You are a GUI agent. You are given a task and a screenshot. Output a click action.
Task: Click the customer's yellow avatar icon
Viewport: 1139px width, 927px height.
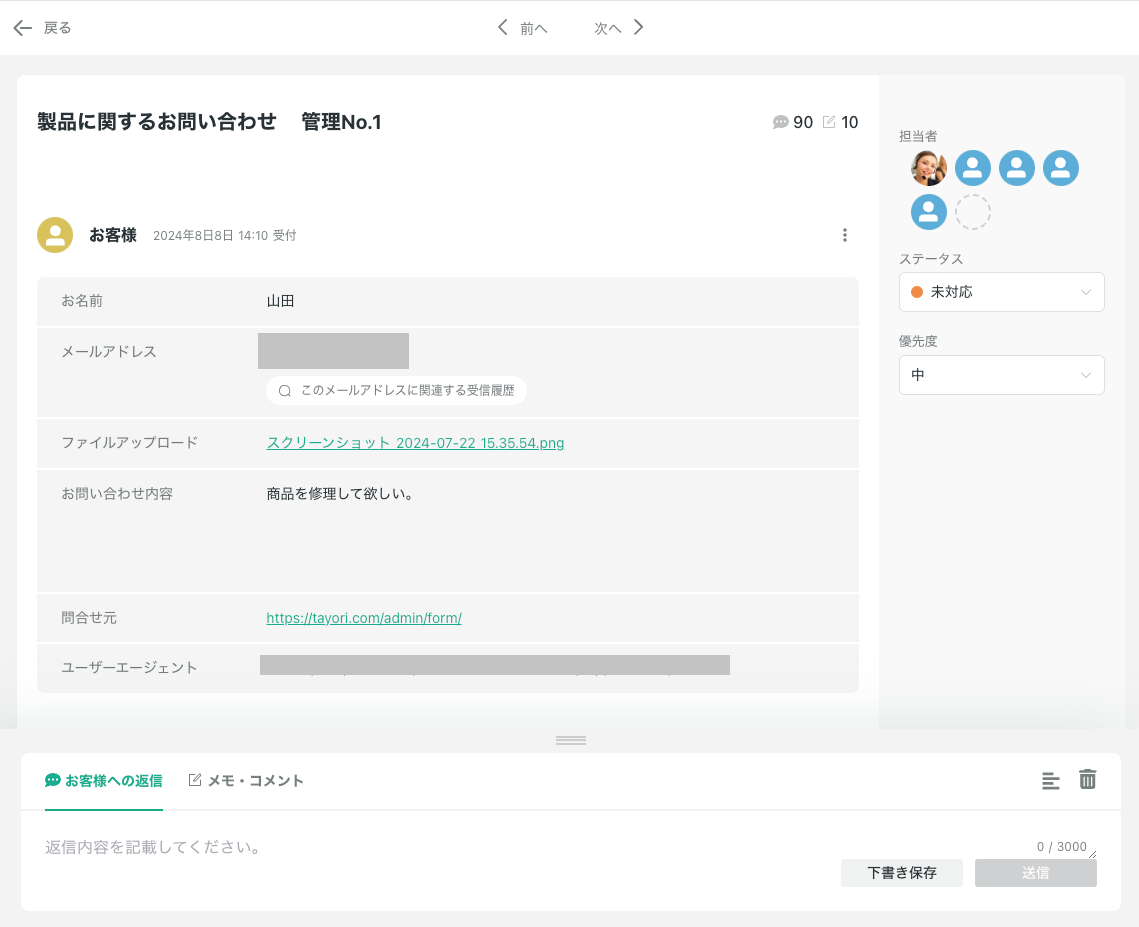click(55, 235)
